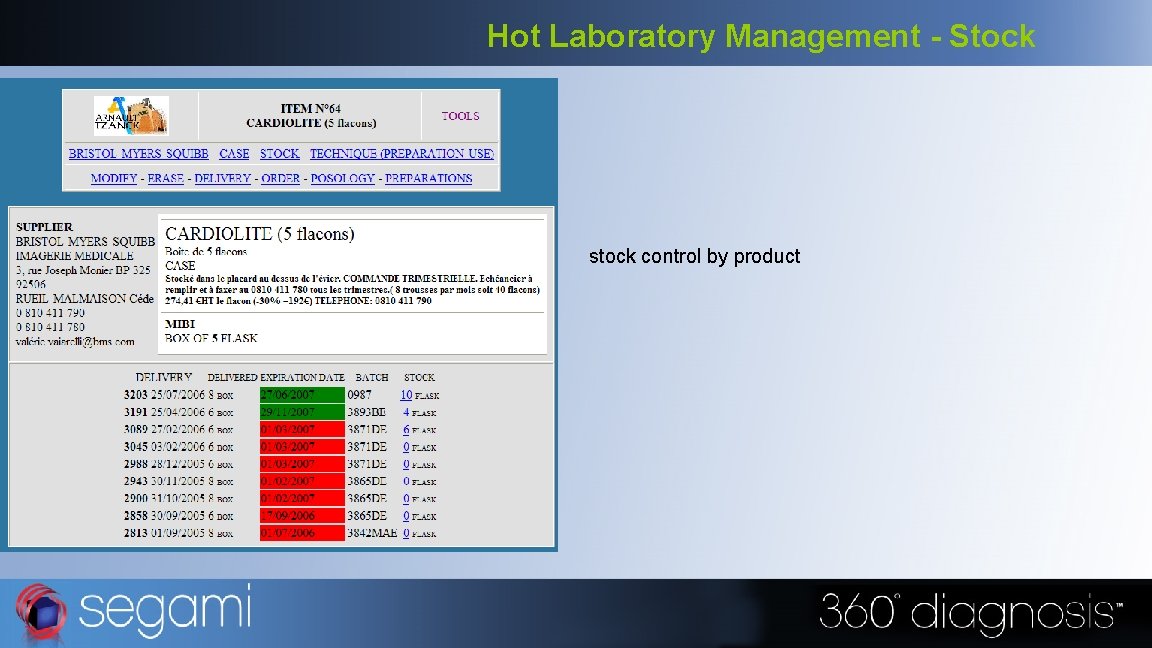Image resolution: width=1152 pixels, height=648 pixels.
Task: Click batch 3865DE in delivery 2858 row
Action: click(x=367, y=516)
